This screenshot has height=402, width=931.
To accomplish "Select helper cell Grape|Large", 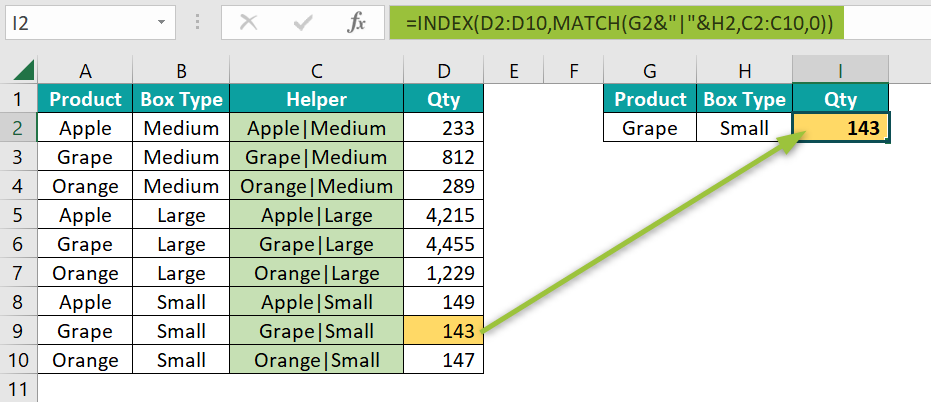I will [x=316, y=244].
